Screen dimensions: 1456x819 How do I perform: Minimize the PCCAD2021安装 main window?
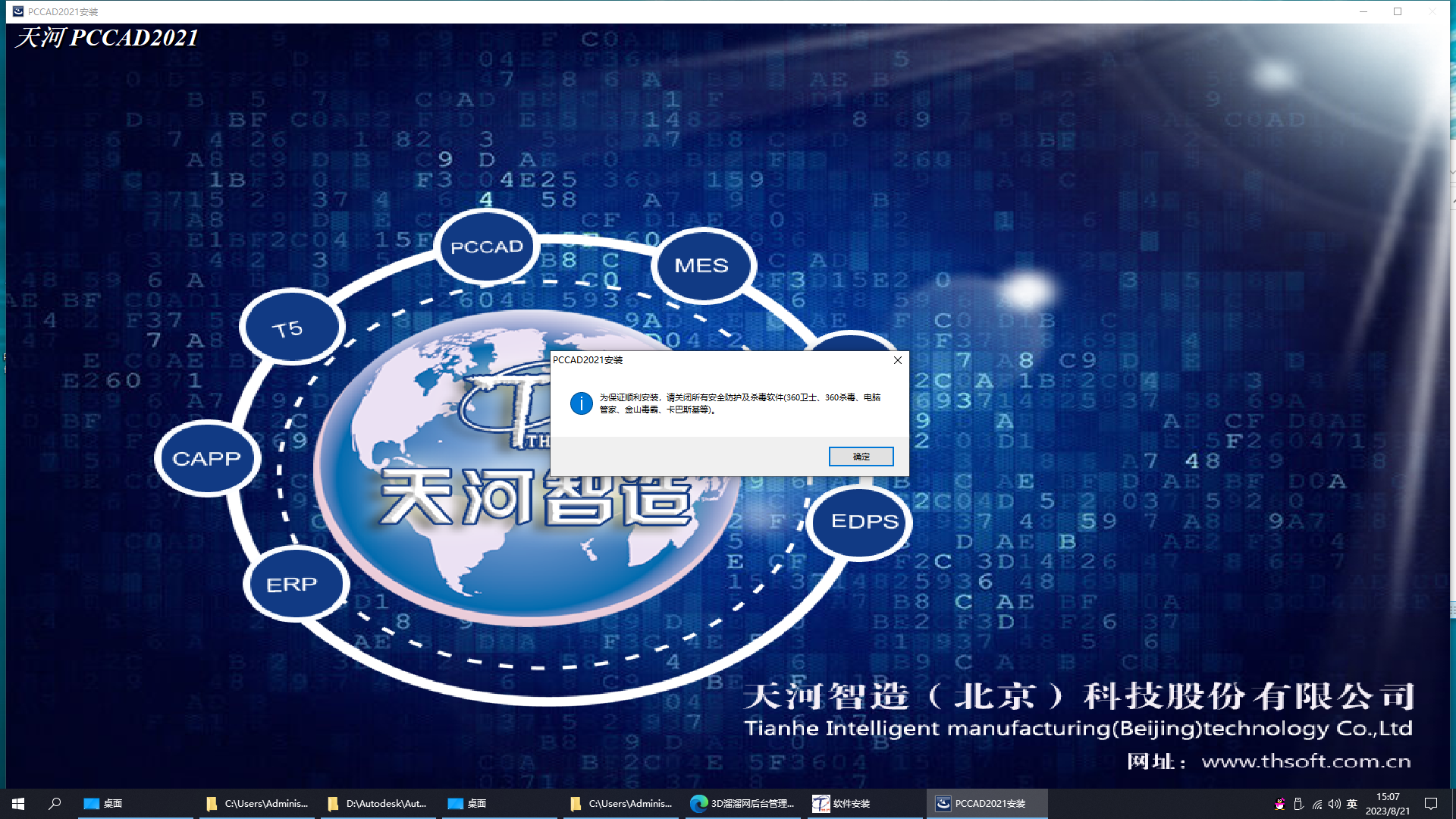1363,11
